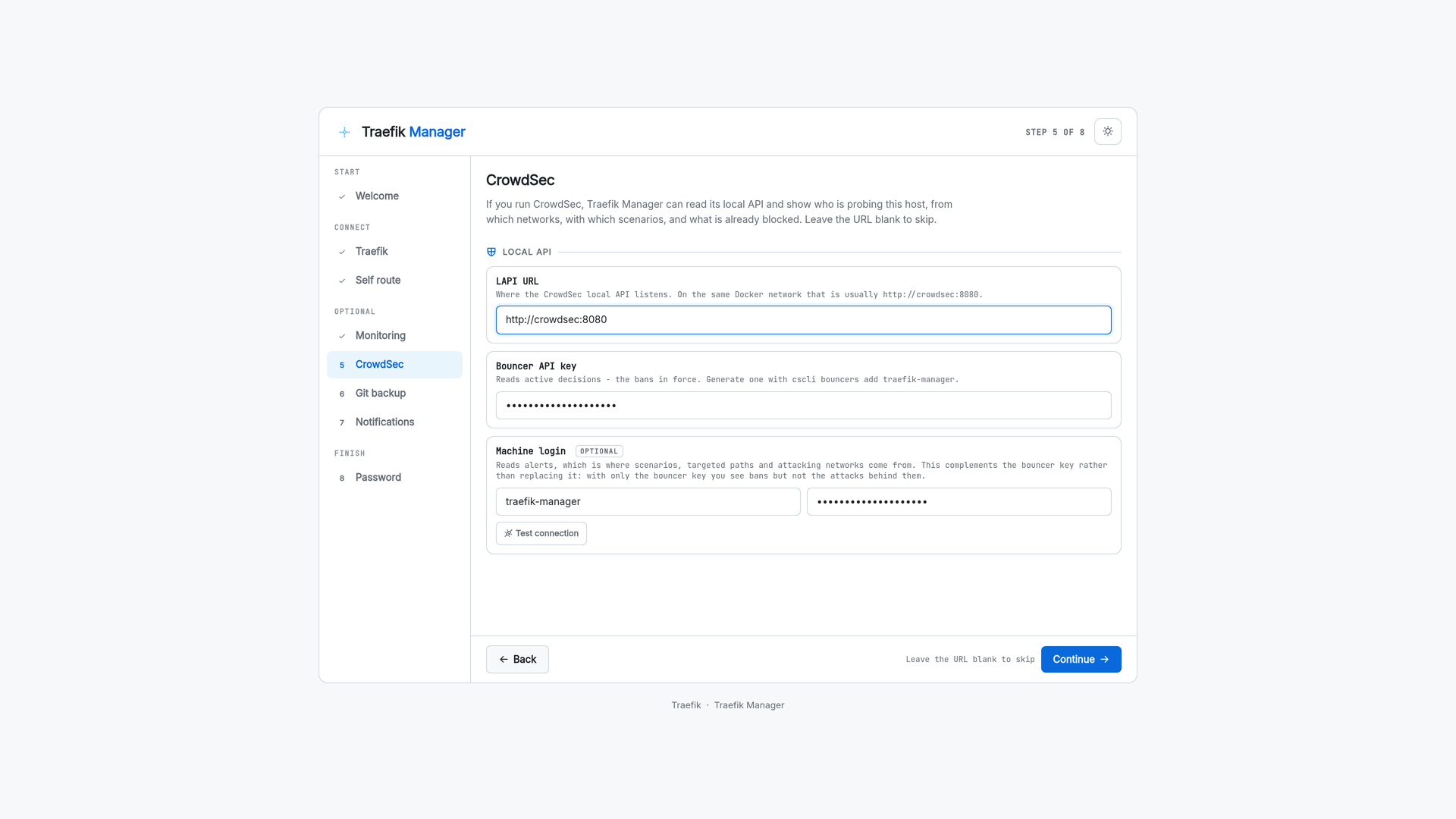Viewport: 1456px width, 819px height.
Task: Click 'Leave the URL blank to skip' footer hint
Action: (x=970, y=660)
